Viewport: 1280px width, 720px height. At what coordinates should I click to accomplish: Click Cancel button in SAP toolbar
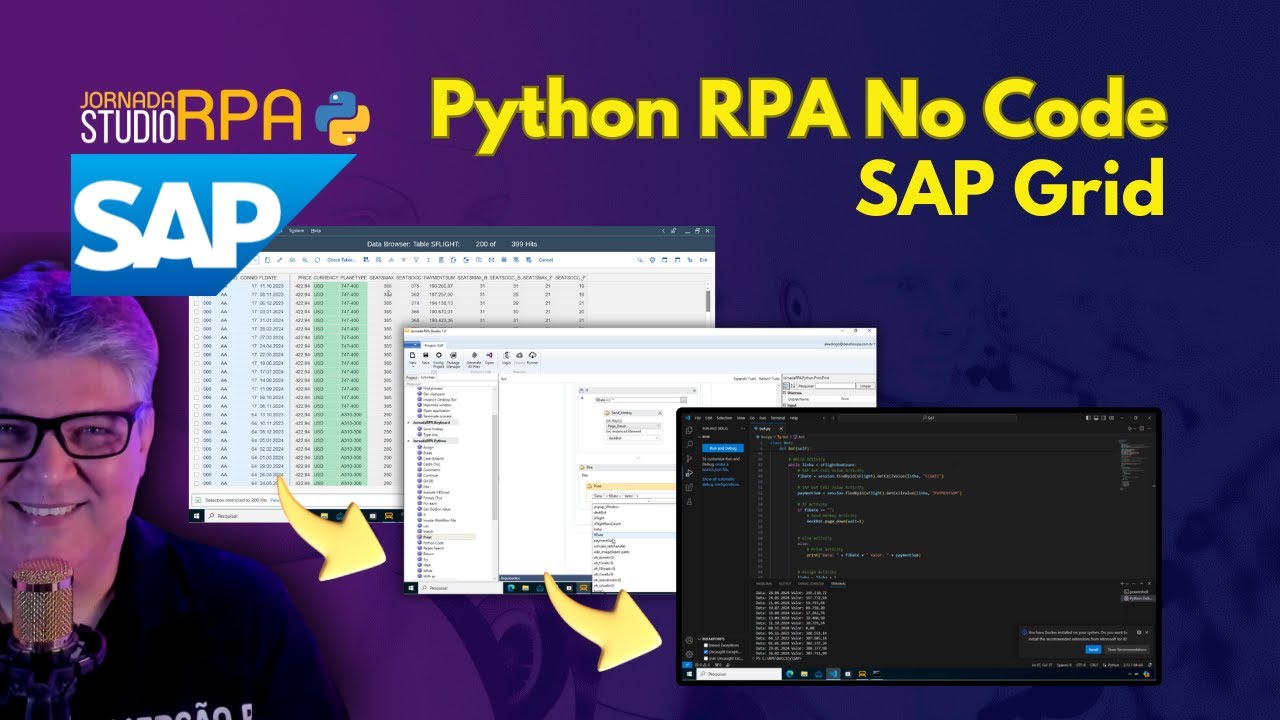(545, 260)
